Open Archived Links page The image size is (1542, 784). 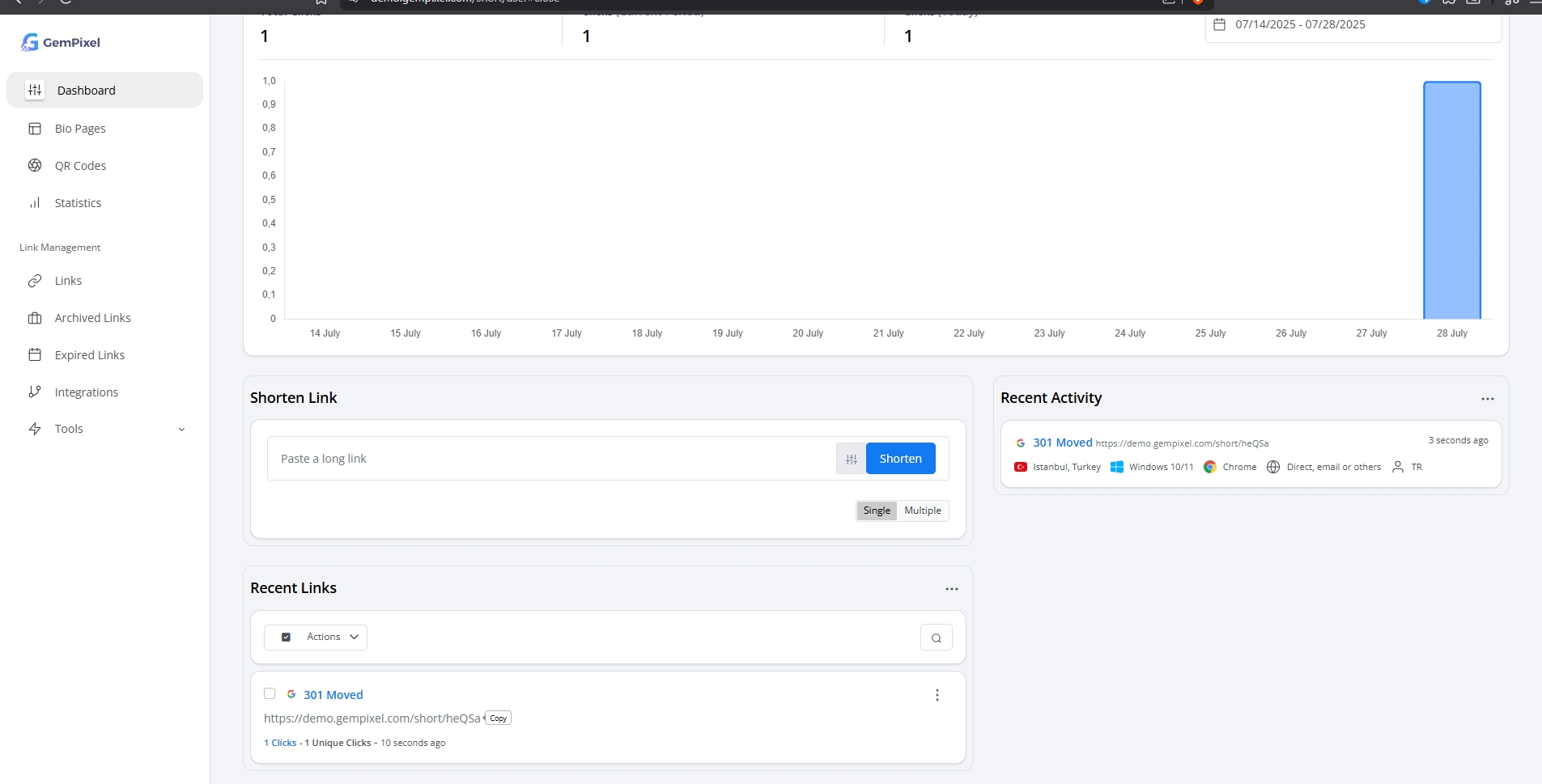[92, 318]
